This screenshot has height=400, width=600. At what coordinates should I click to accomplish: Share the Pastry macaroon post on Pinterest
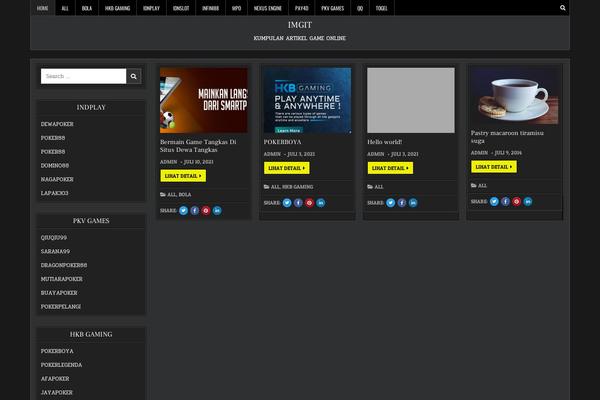(x=517, y=201)
